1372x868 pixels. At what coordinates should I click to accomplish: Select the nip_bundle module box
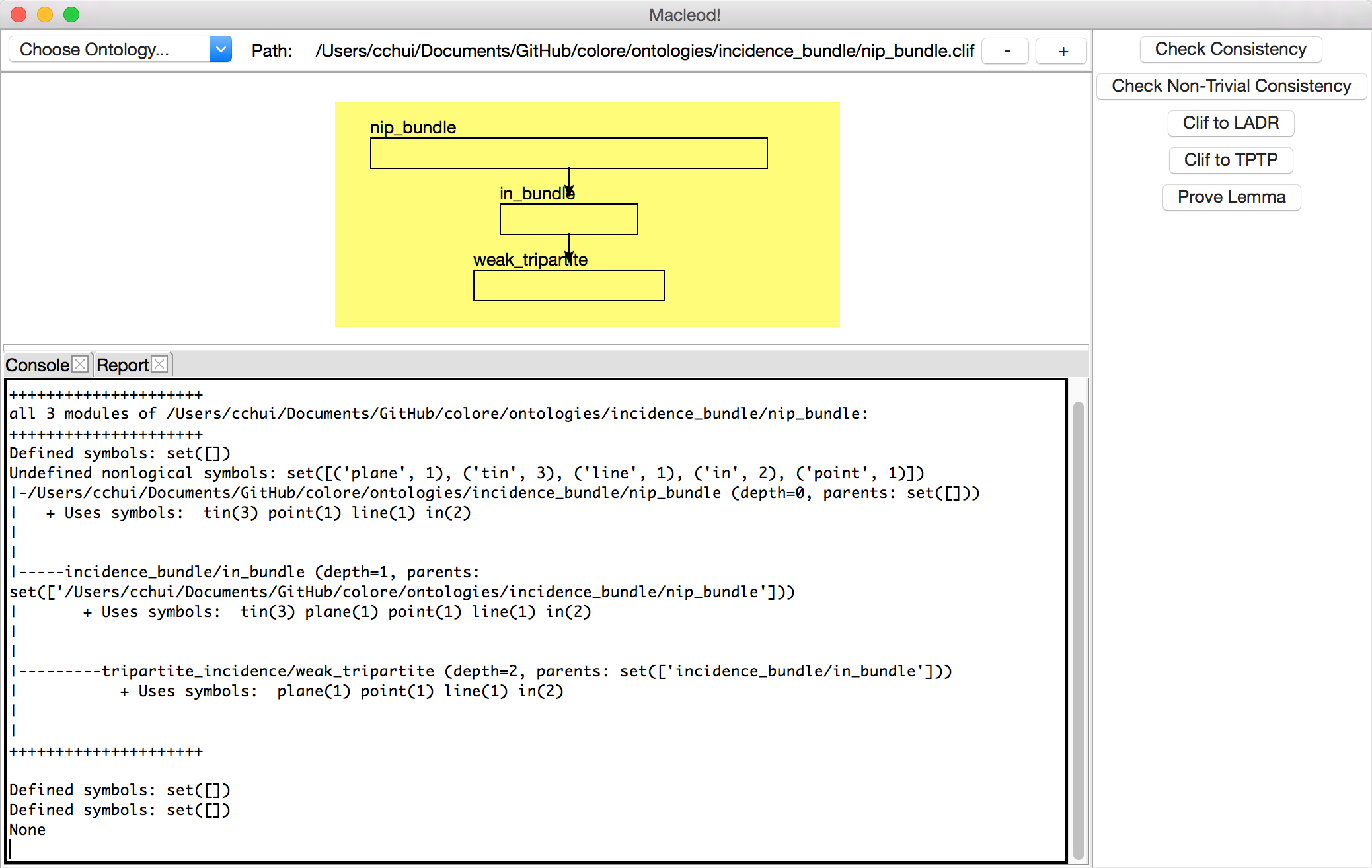568,153
